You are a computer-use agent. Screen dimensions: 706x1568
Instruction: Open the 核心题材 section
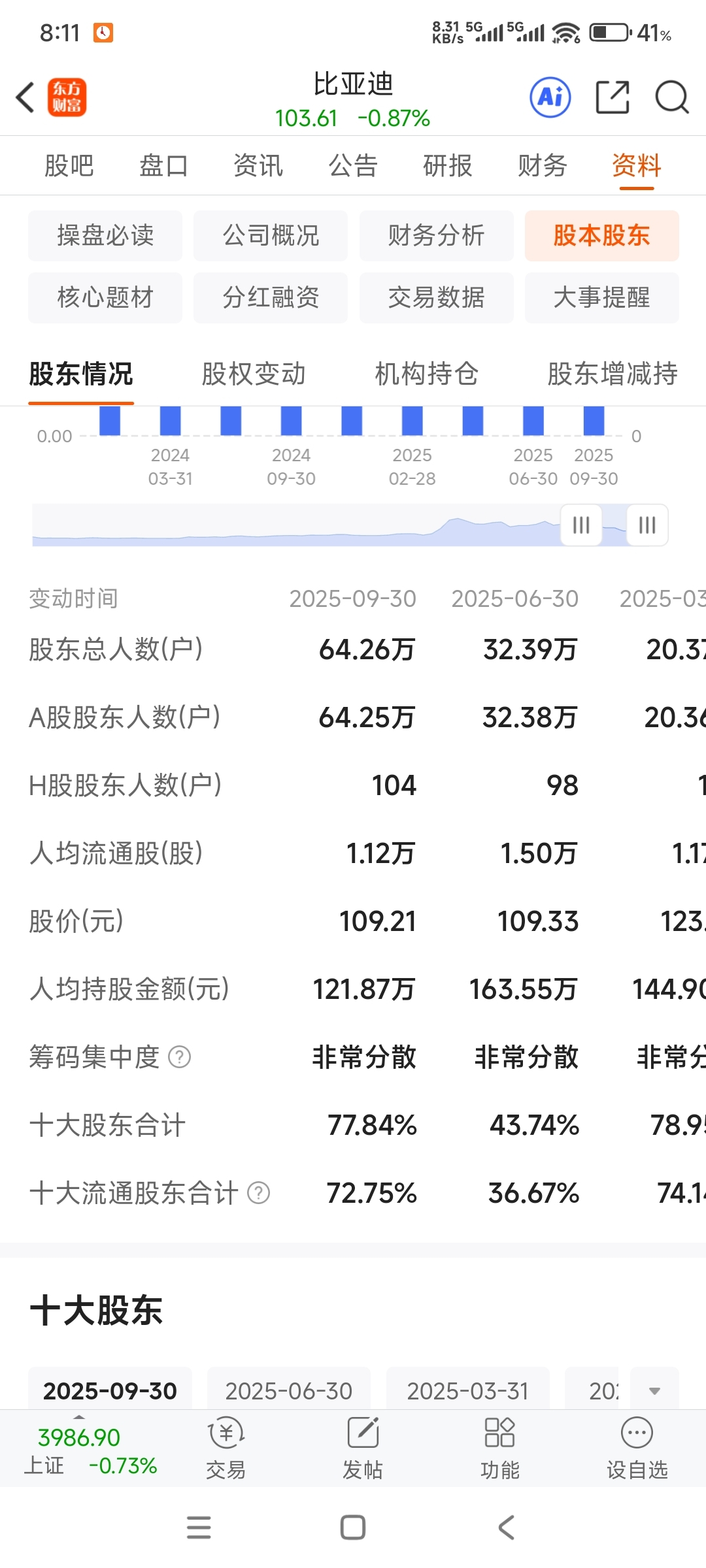tap(105, 298)
